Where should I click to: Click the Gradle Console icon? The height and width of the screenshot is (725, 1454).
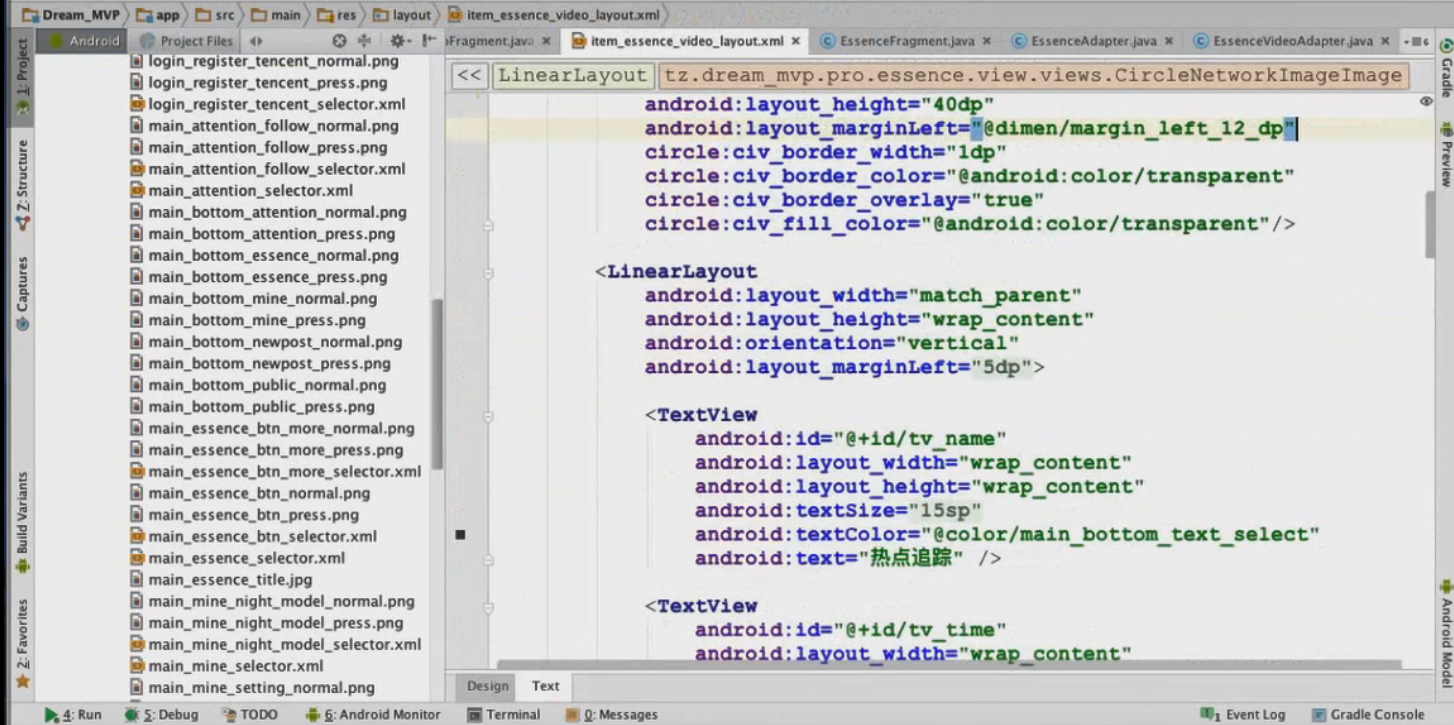click(x=1319, y=715)
